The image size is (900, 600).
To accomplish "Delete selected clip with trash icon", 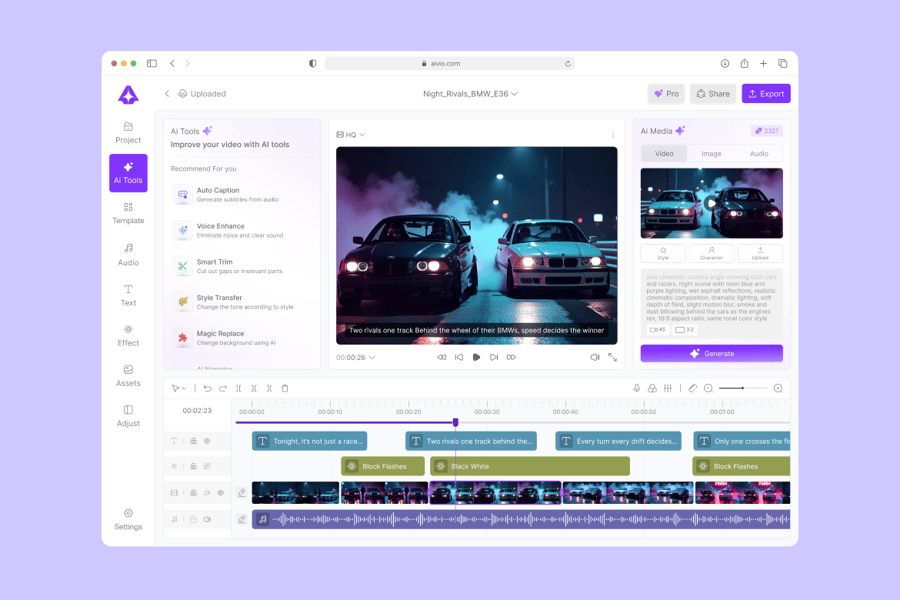I will 285,388.
